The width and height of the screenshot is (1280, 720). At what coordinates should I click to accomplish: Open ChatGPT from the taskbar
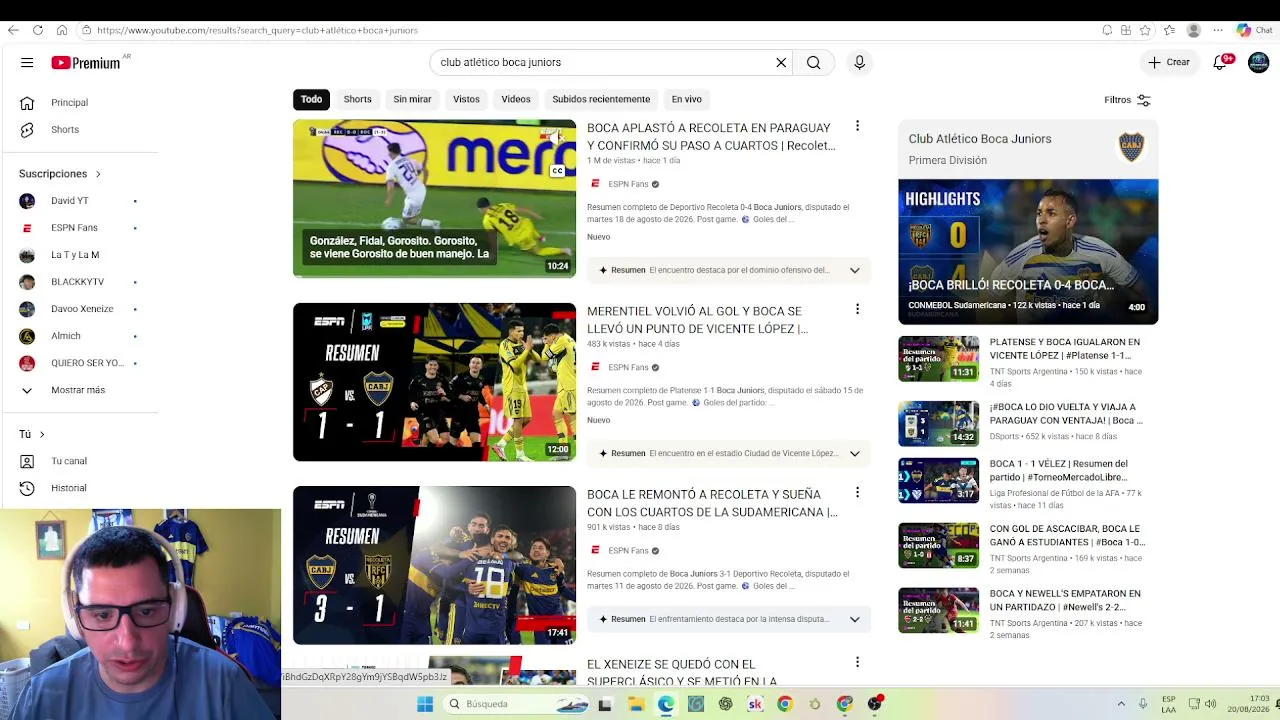pyautogui.click(x=726, y=704)
